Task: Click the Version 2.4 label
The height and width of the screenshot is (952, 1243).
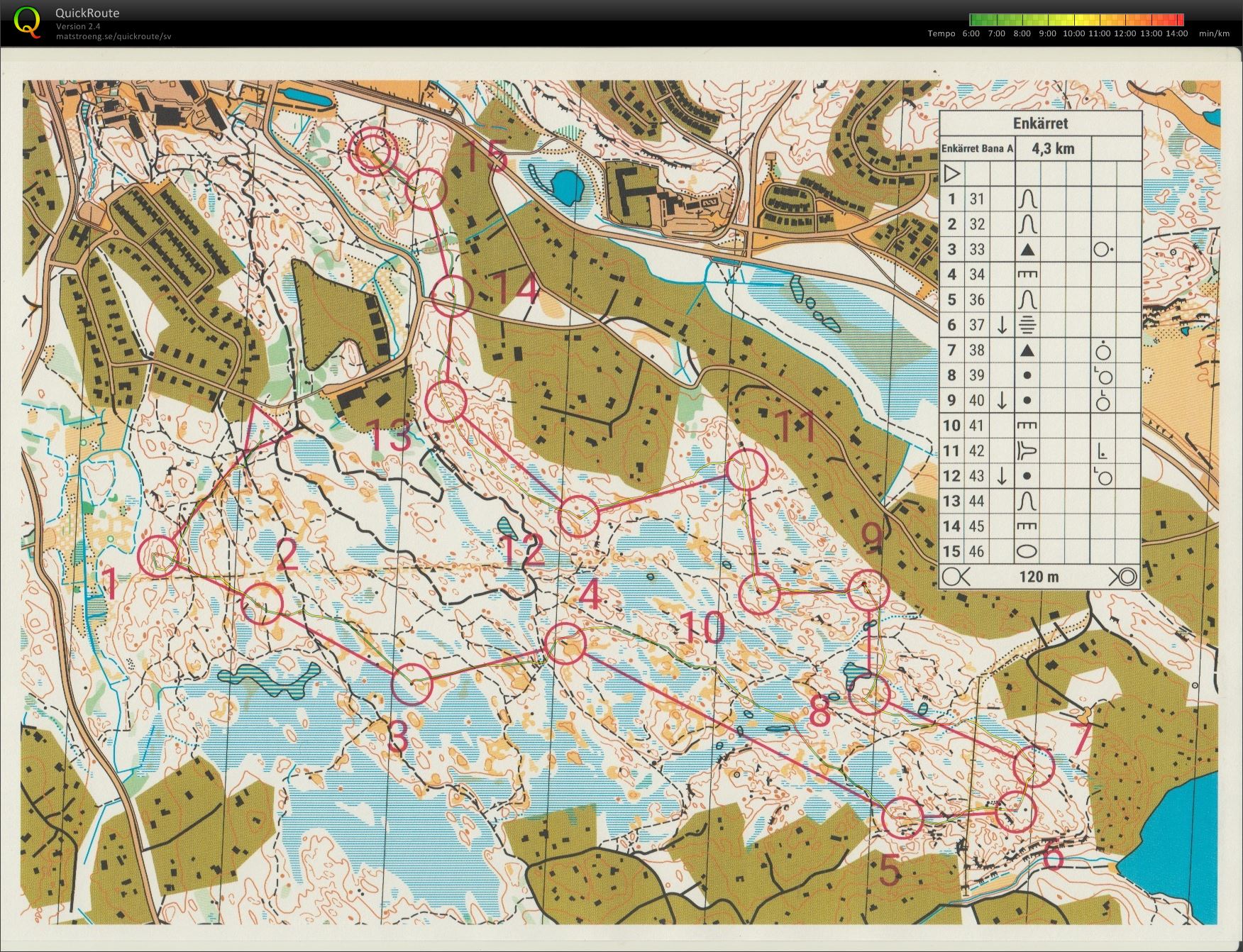Action: point(78,26)
